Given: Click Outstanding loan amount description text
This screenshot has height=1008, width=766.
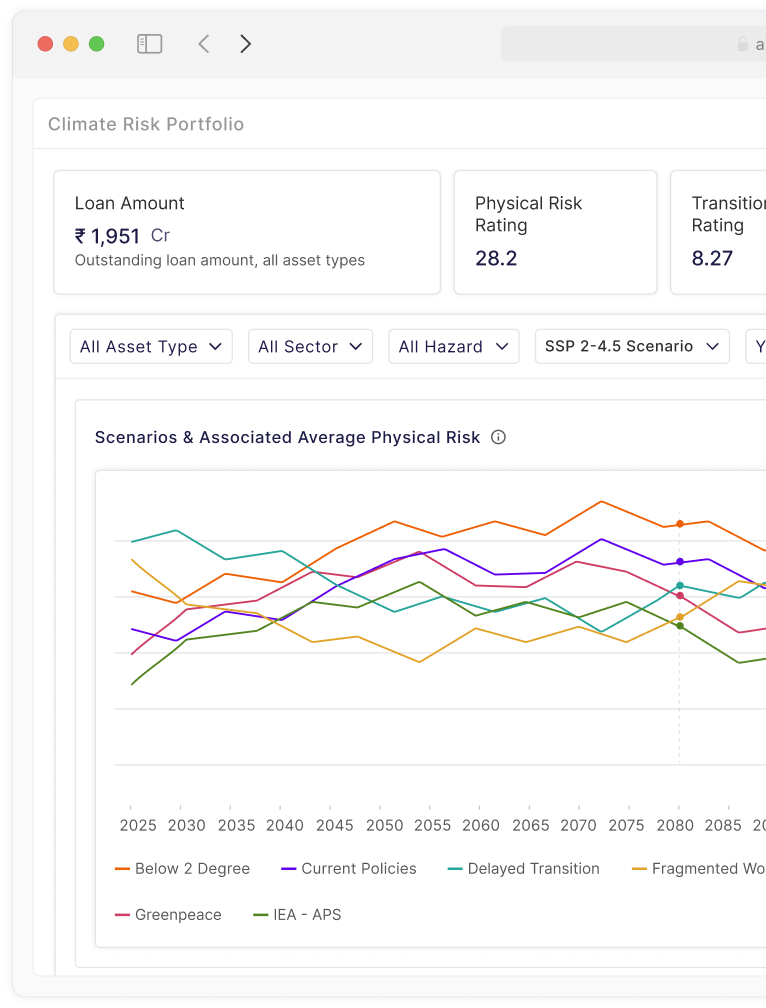Looking at the screenshot, I should point(220,260).
